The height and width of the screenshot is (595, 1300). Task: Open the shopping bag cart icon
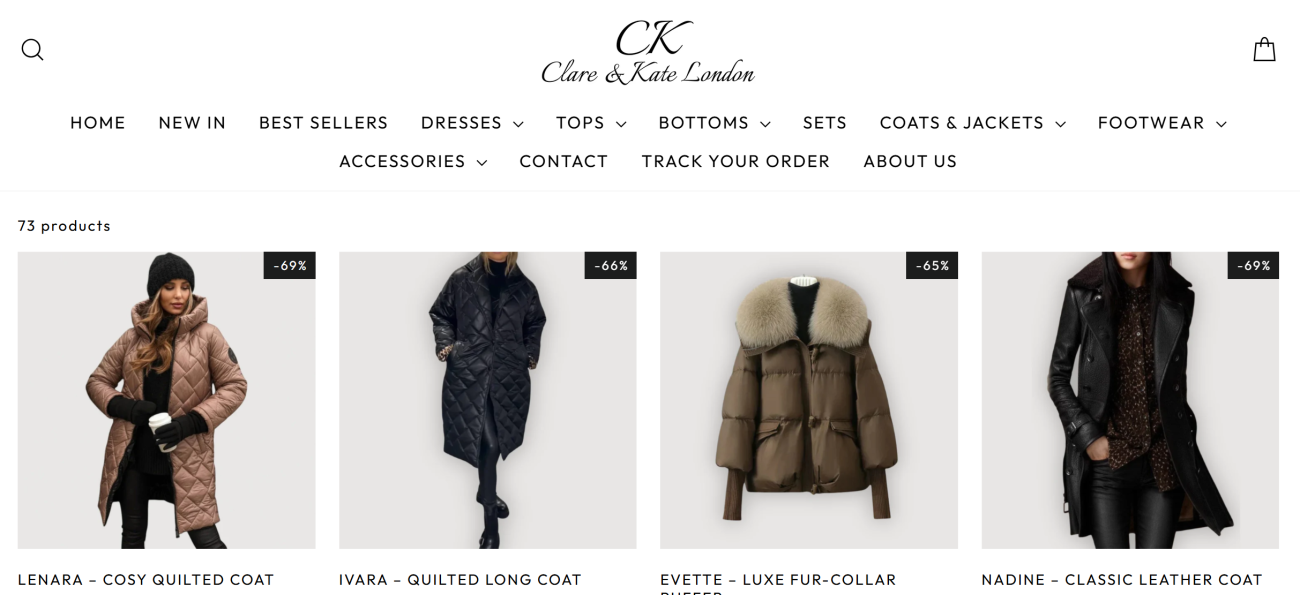pyautogui.click(x=1264, y=49)
